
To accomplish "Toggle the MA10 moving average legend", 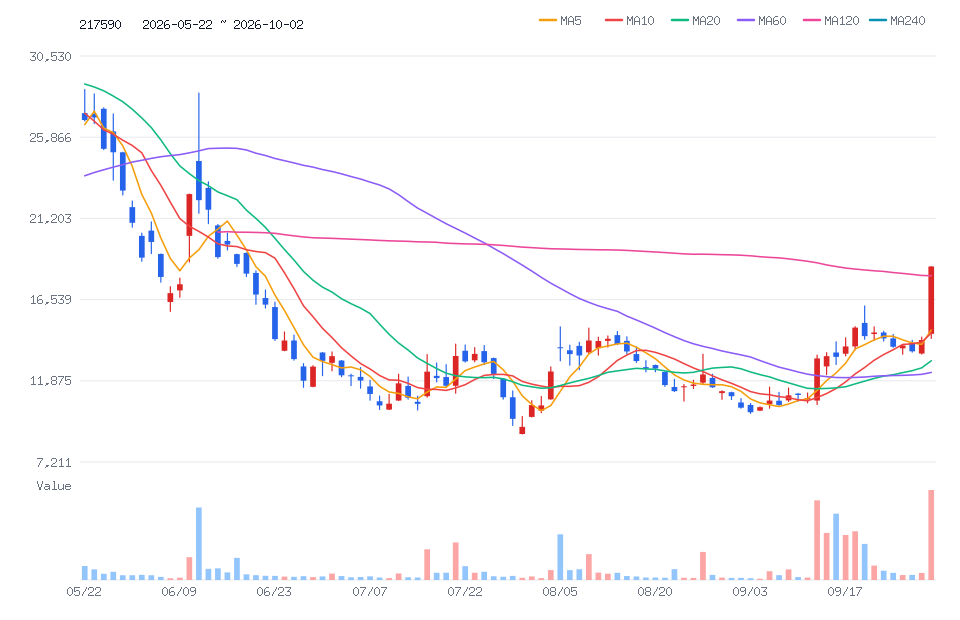I will (629, 21).
